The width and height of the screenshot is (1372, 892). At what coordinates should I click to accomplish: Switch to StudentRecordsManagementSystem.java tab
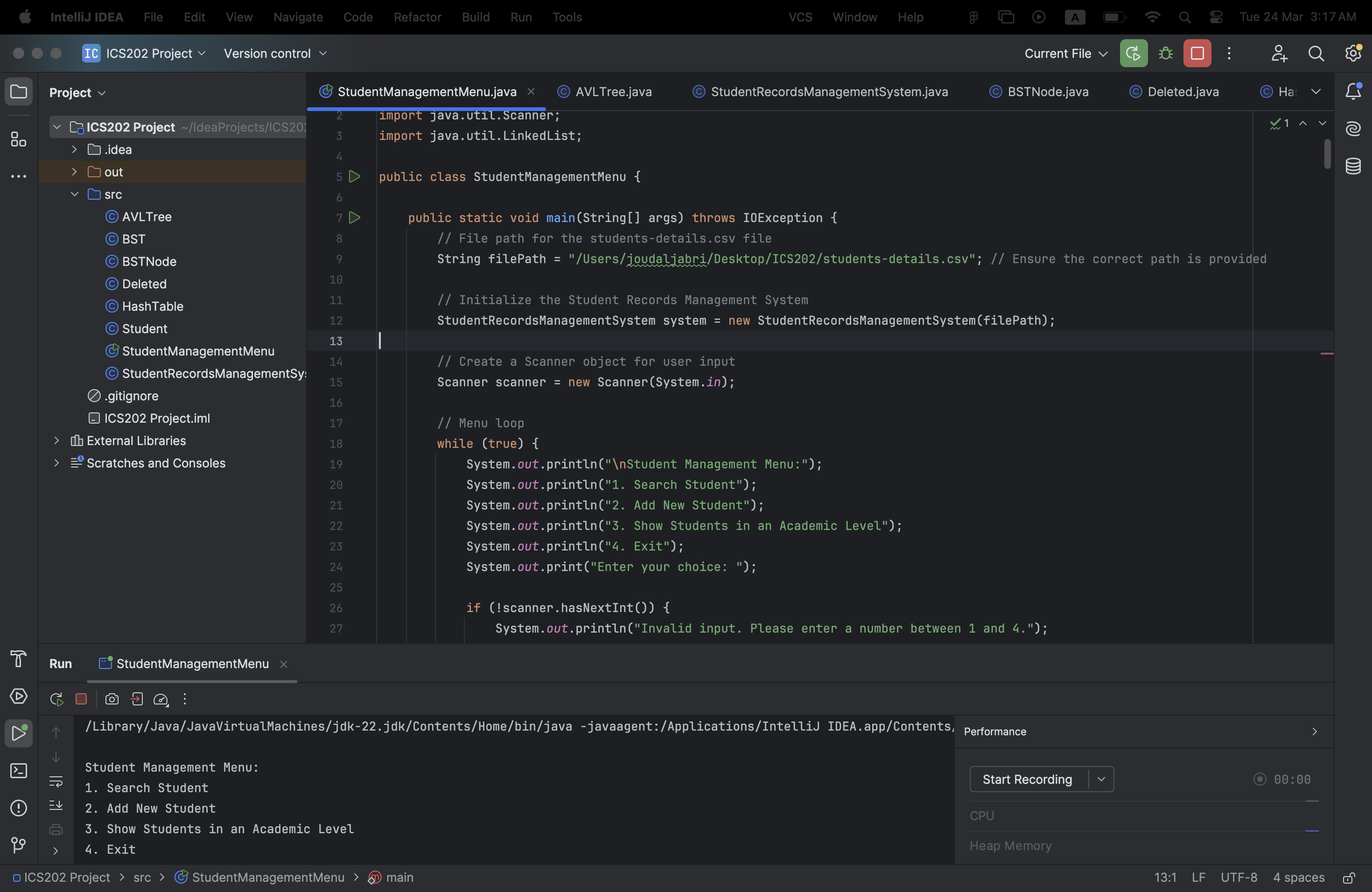pos(821,91)
